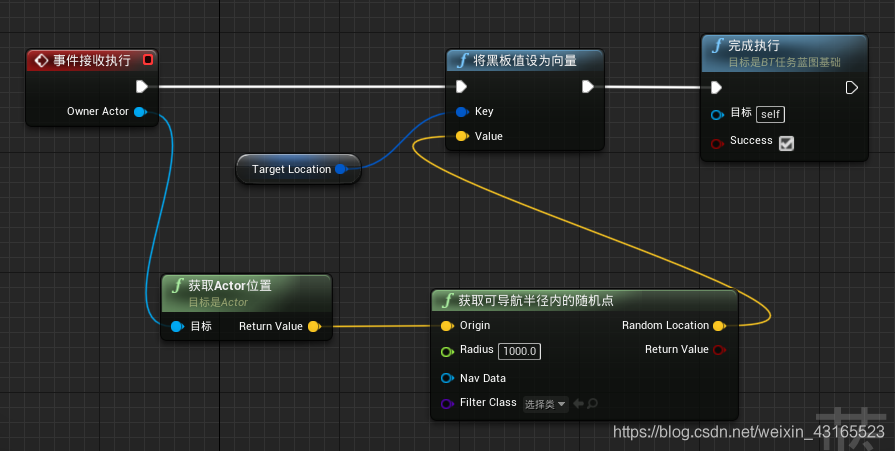
Task: Click the 目标 input pin on 获取Actor位置
Action: click(x=178, y=327)
